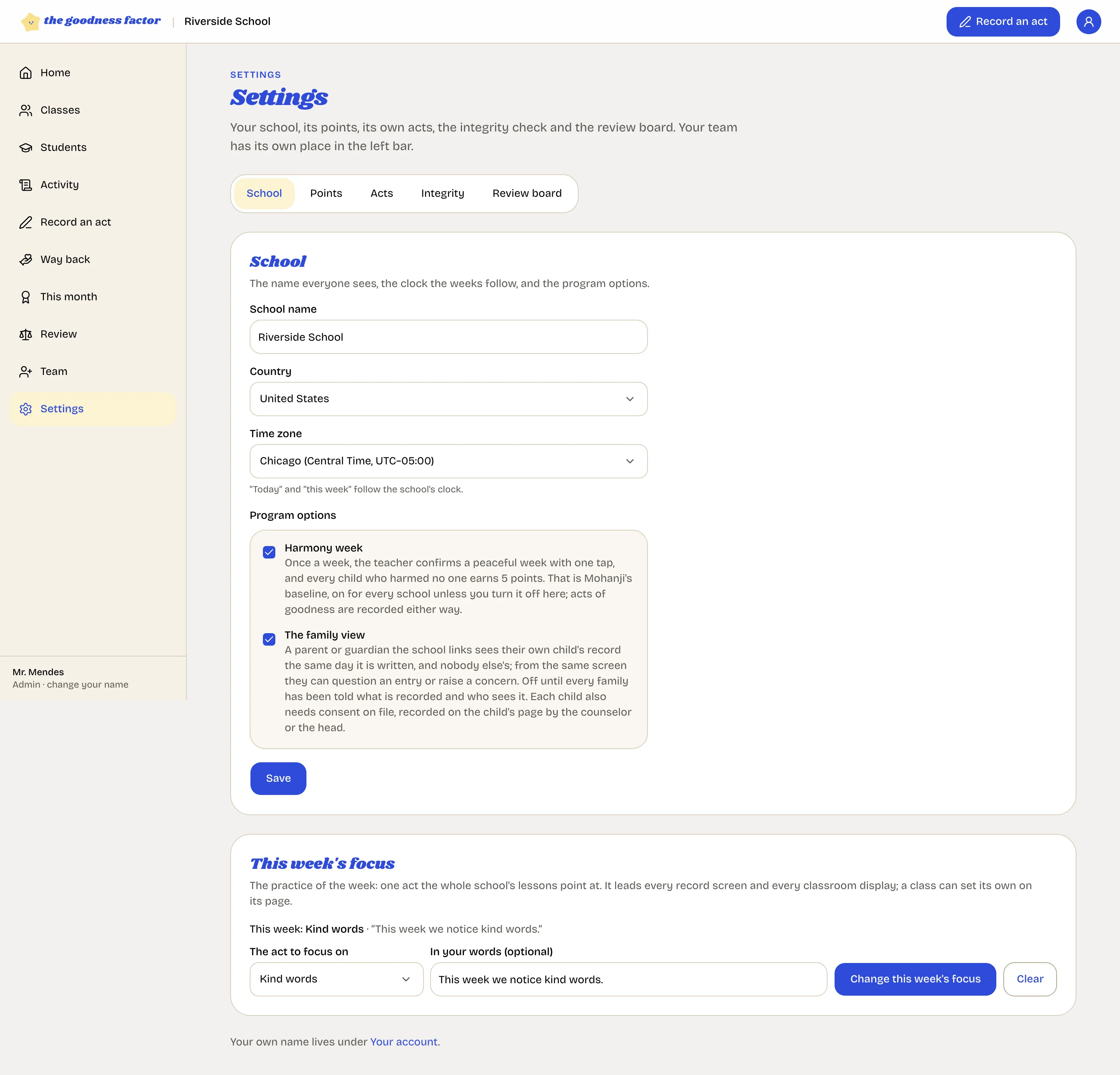
Task: Switch to the Review board tab
Action: [x=527, y=193]
